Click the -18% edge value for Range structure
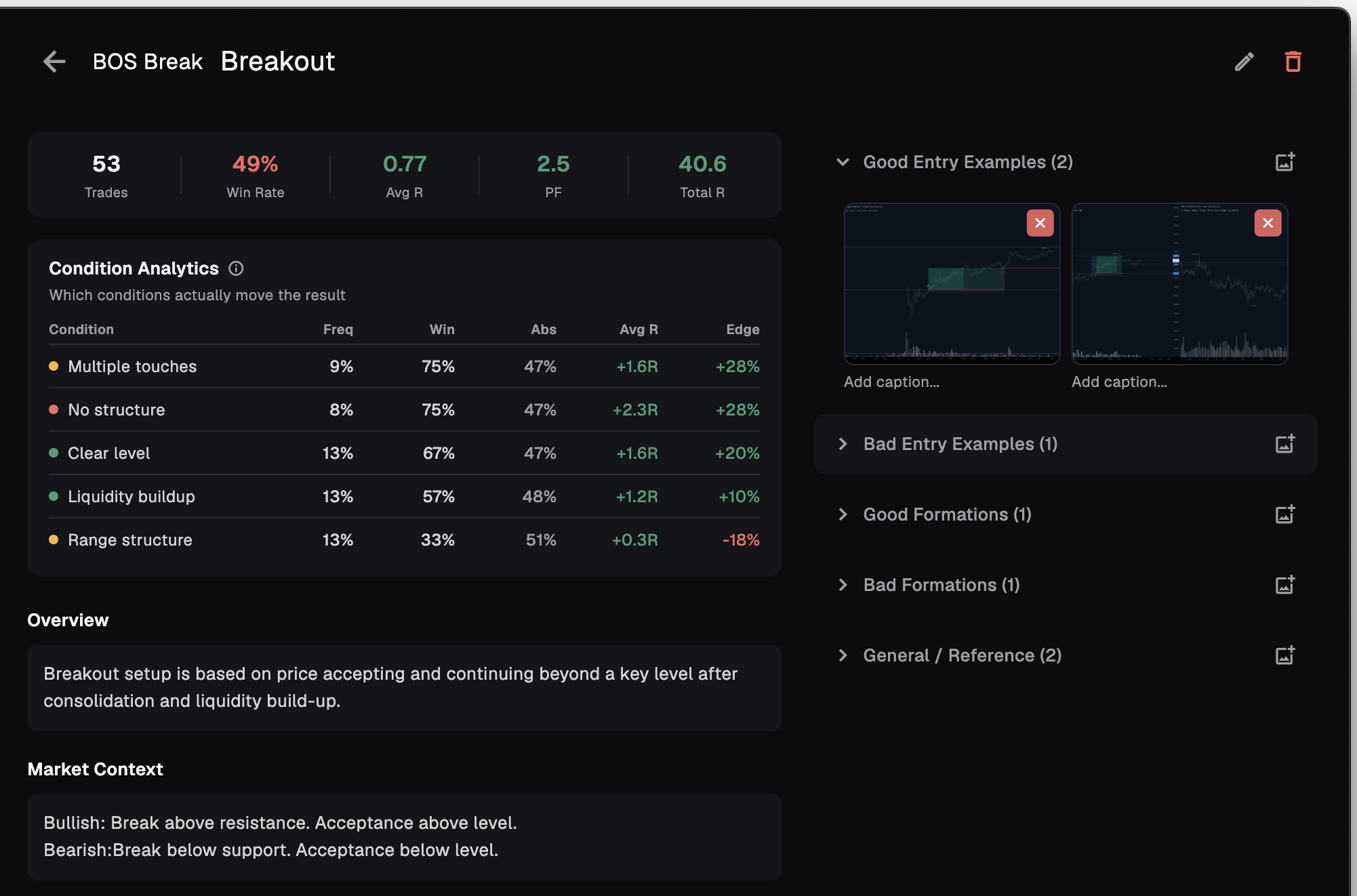 [741, 540]
